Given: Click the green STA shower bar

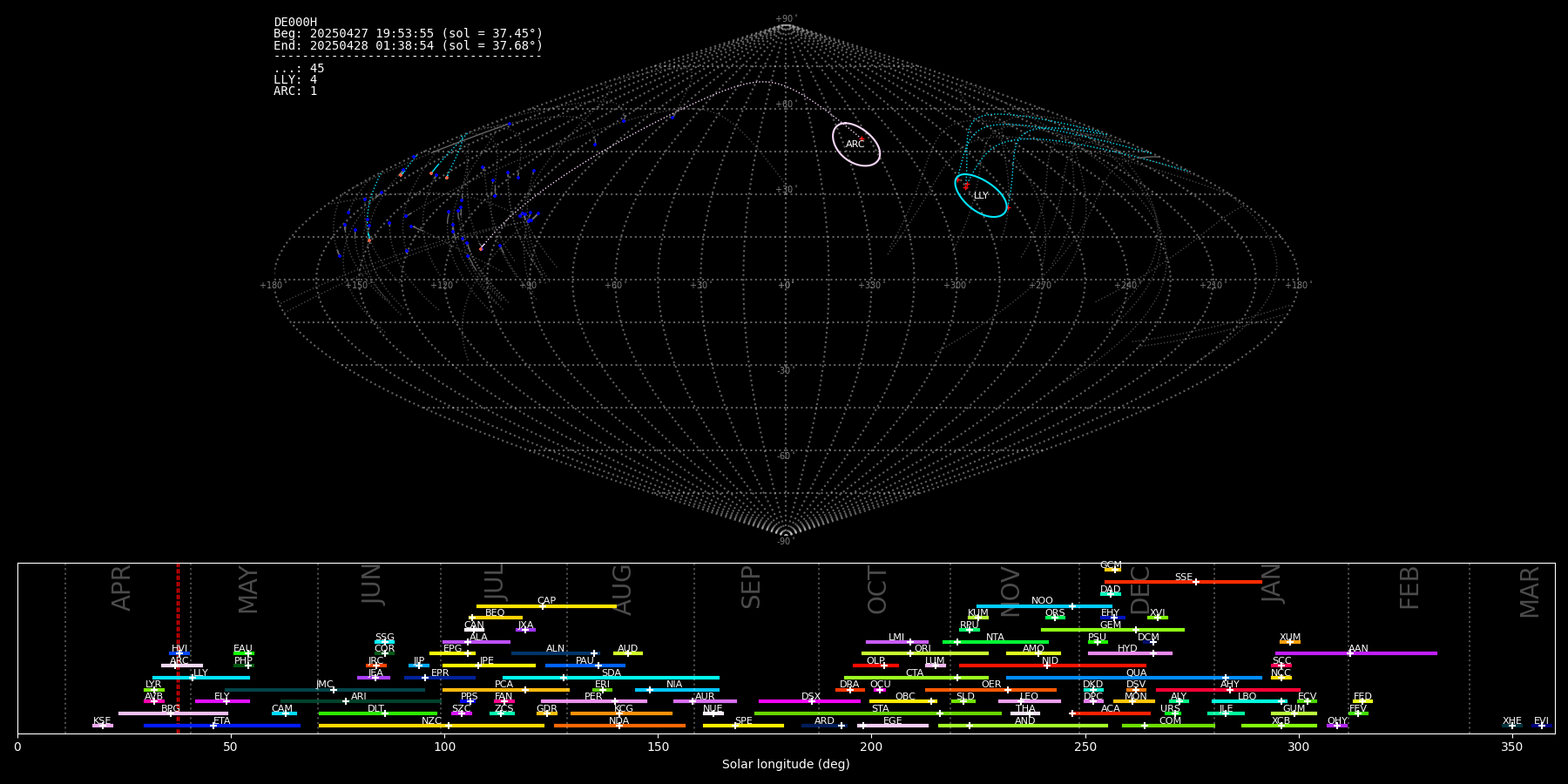Looking at the screenshot, I should pyautogui.click(x=878, y=713).
